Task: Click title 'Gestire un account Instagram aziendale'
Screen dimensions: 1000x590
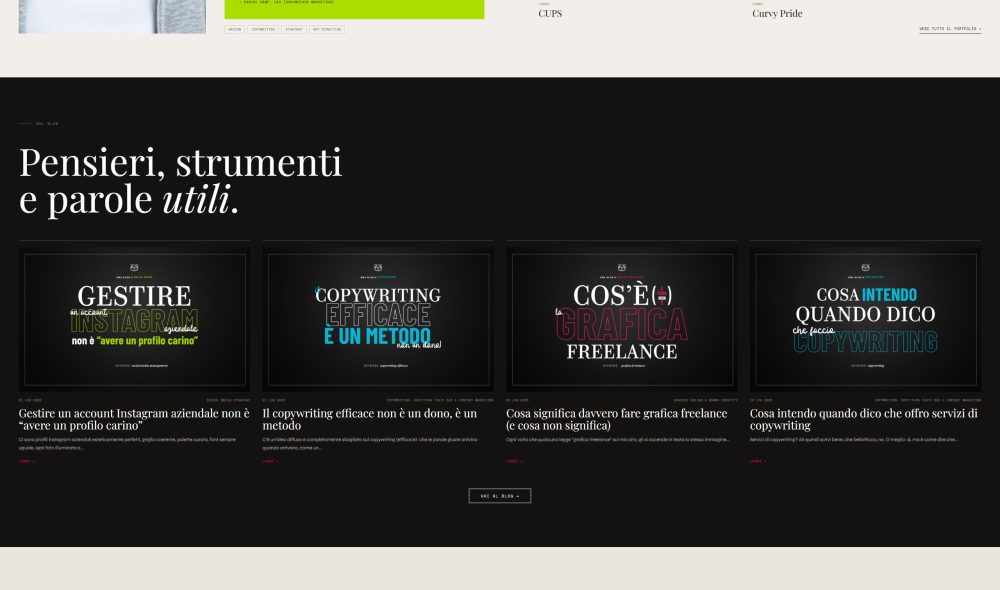Action: [134, 419]
